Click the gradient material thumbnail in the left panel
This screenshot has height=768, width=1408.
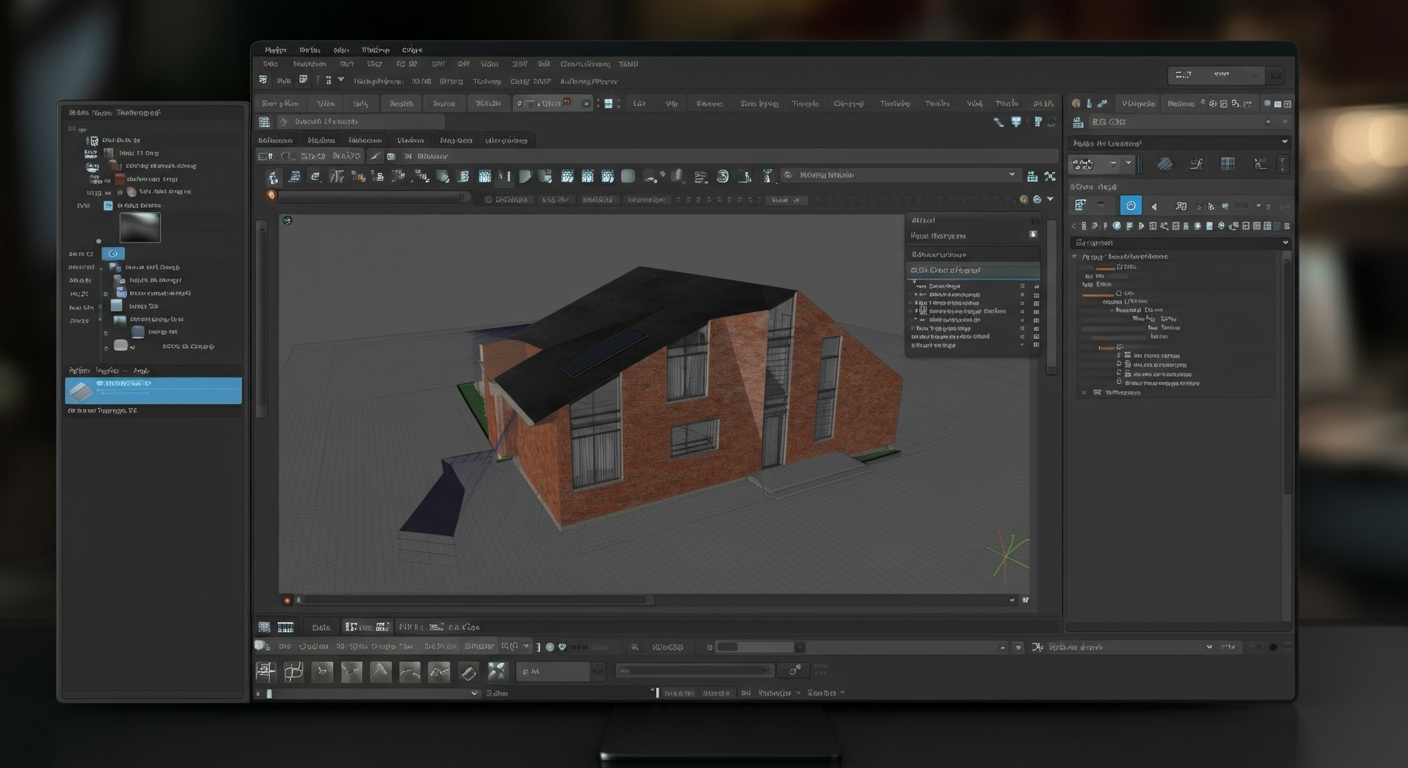point(139,227)
